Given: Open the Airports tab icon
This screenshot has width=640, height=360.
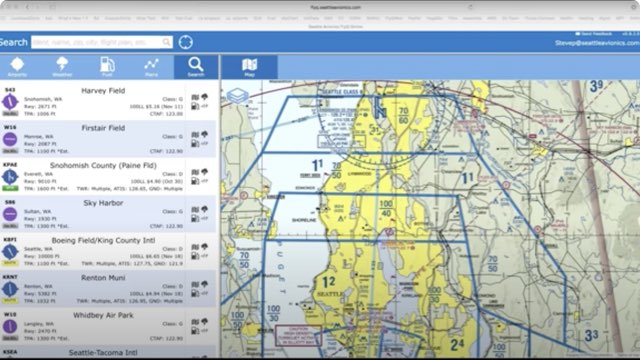Looking at the screenshot, I should click(17, 67).
